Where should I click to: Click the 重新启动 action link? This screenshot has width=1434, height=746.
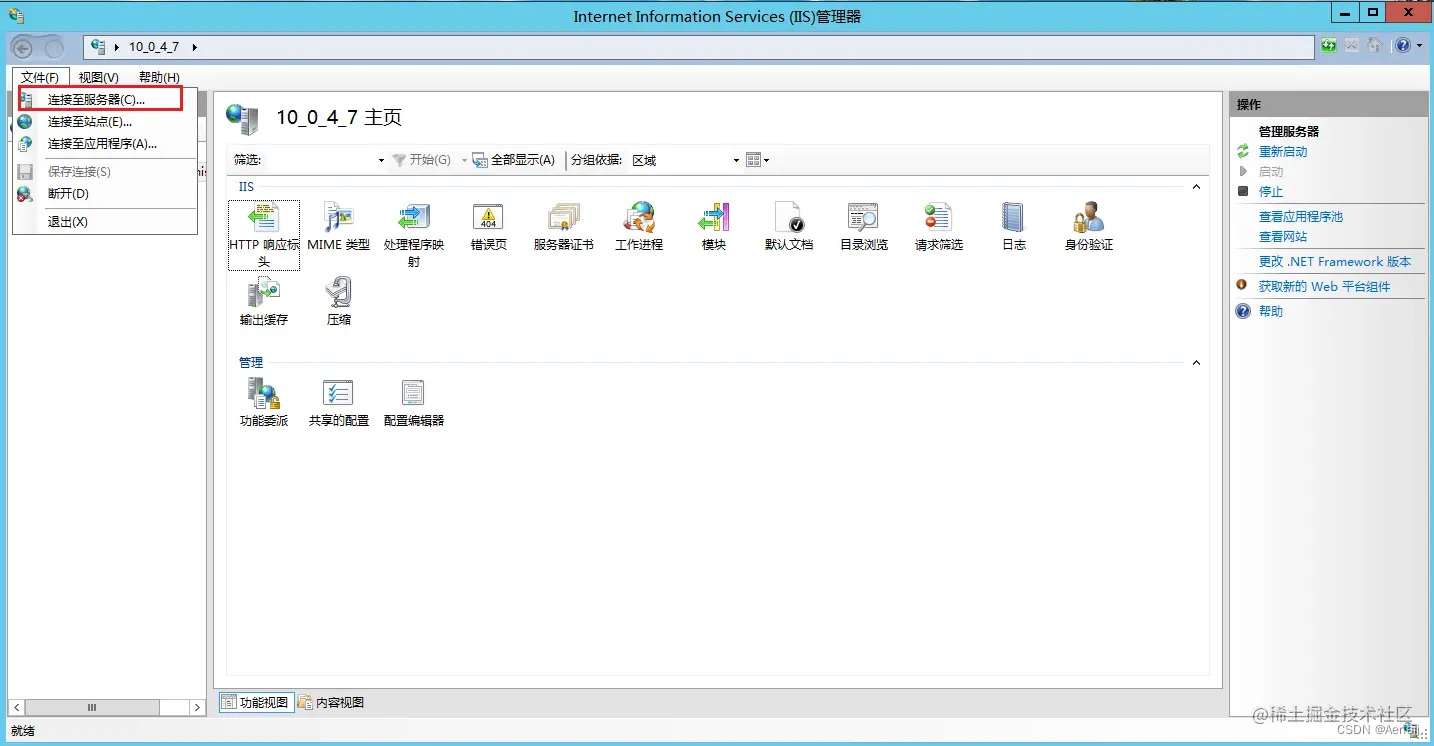(x=1283, y=152)
